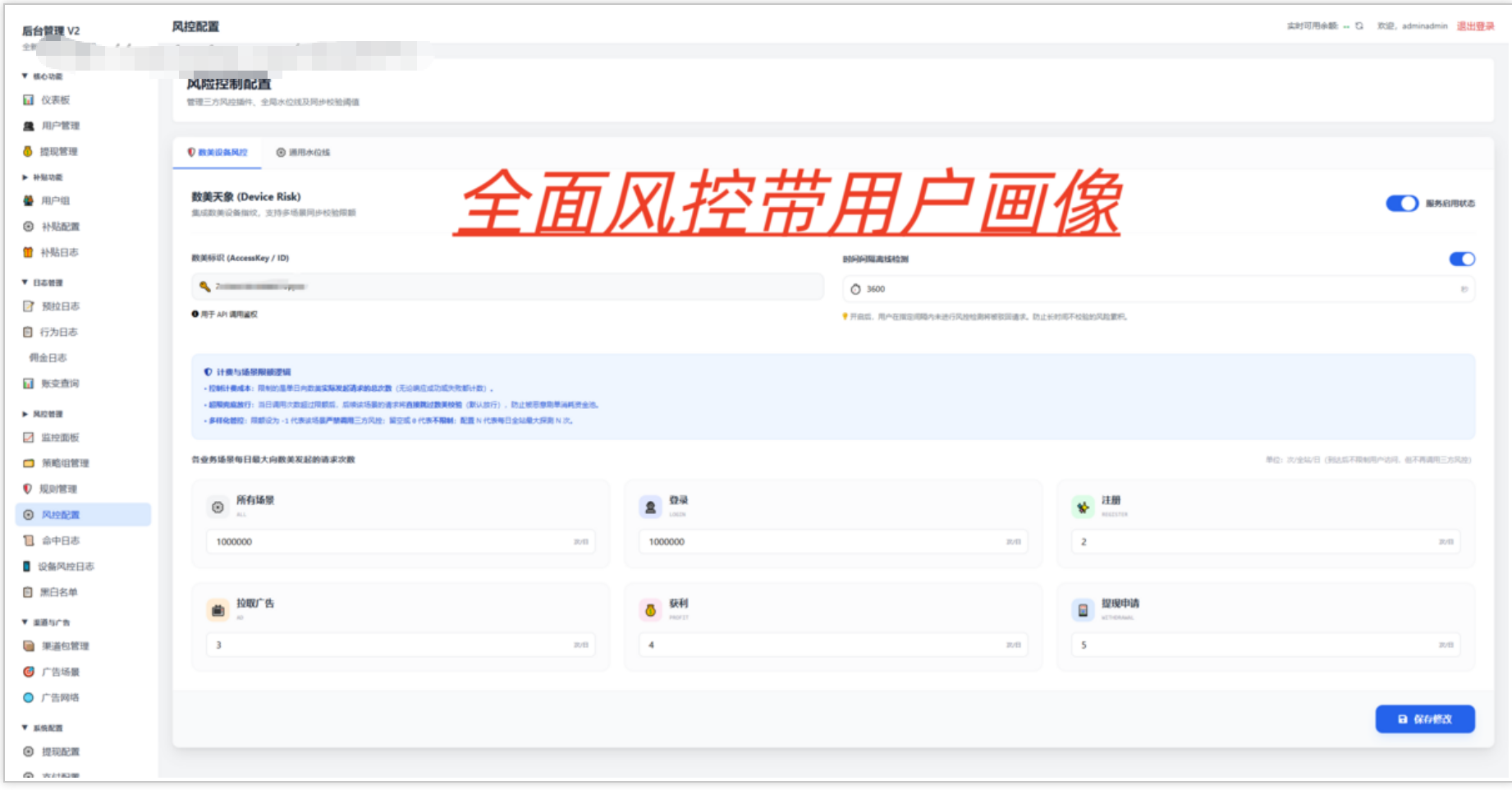1512x790 pixels.
Task: Click the 广告场景 target icon
Action: click(29, 672)
